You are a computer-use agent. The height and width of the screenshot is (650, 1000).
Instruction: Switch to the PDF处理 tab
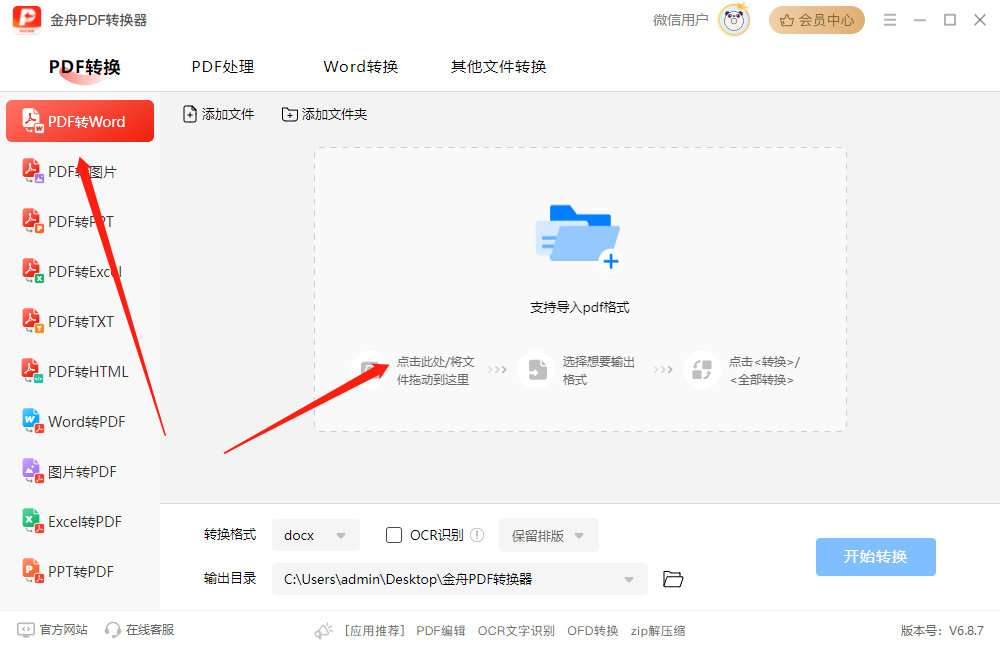click(x=223, y=67)
